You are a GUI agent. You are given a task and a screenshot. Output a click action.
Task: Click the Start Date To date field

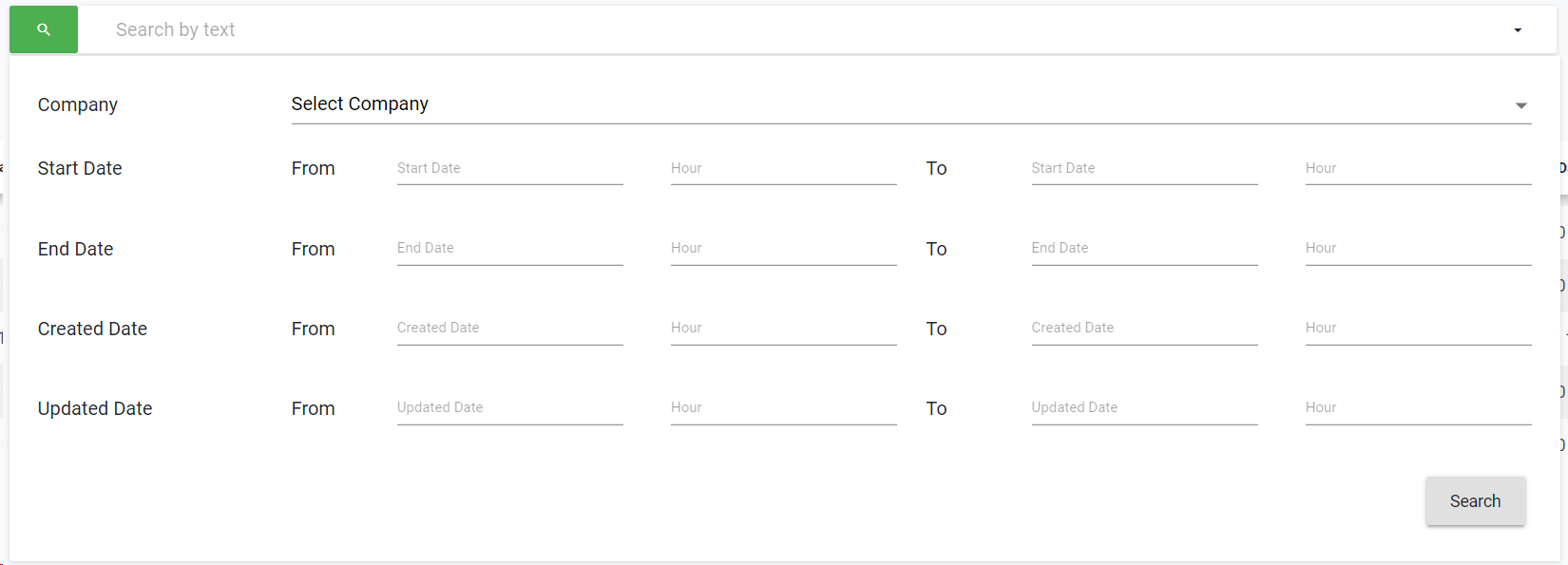[1144, 169]
